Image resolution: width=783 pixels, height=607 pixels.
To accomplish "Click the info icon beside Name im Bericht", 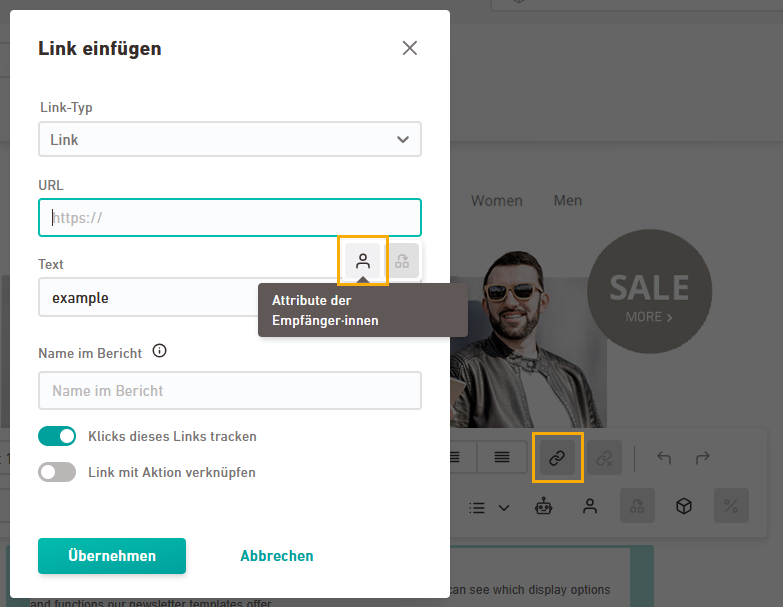I will (159, 352).
